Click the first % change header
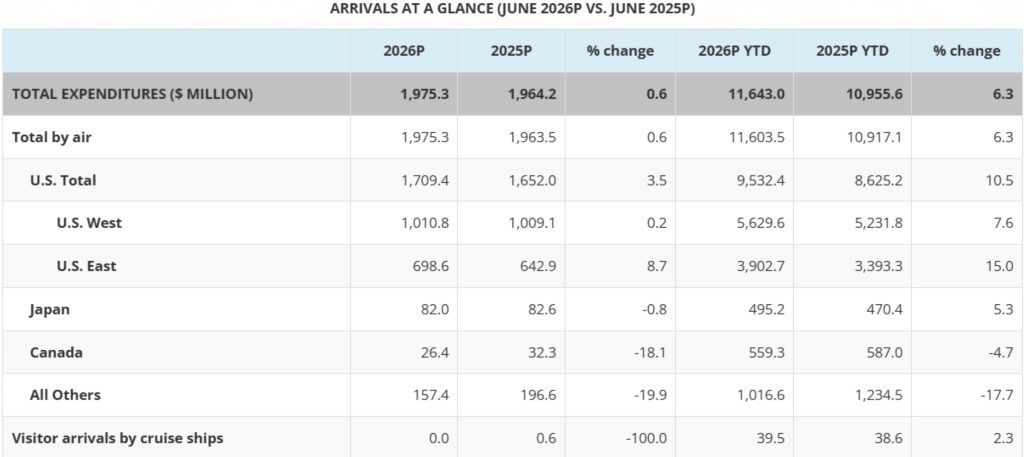Viewport: 1024px width, 457px height. click(620, 51)
